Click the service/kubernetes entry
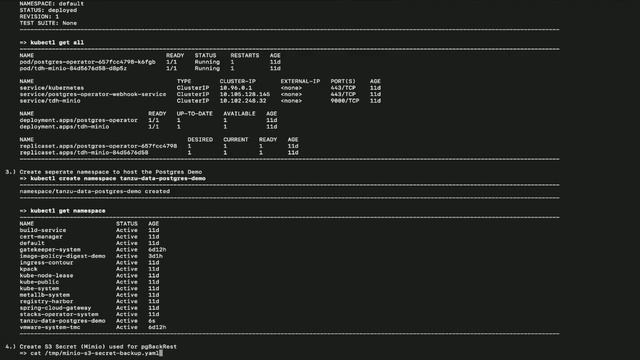 click(x=52, y=88)
